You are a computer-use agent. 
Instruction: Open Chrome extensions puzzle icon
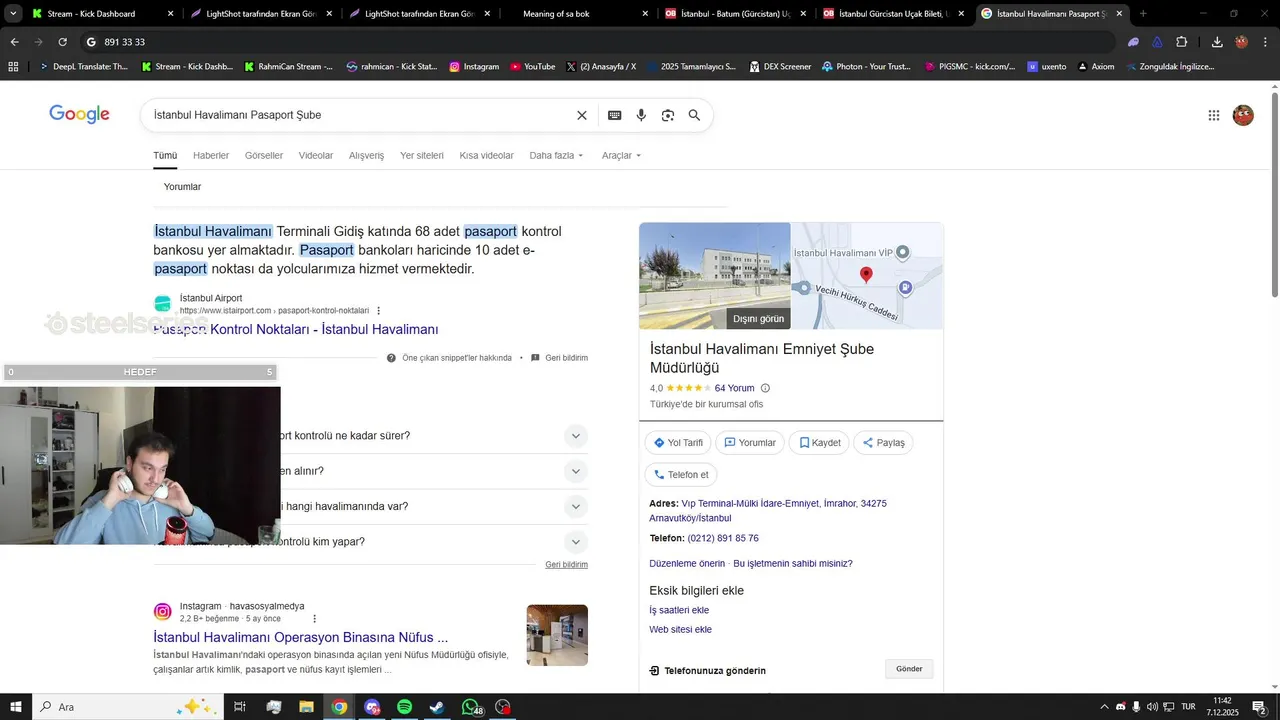pos(1182,42)
